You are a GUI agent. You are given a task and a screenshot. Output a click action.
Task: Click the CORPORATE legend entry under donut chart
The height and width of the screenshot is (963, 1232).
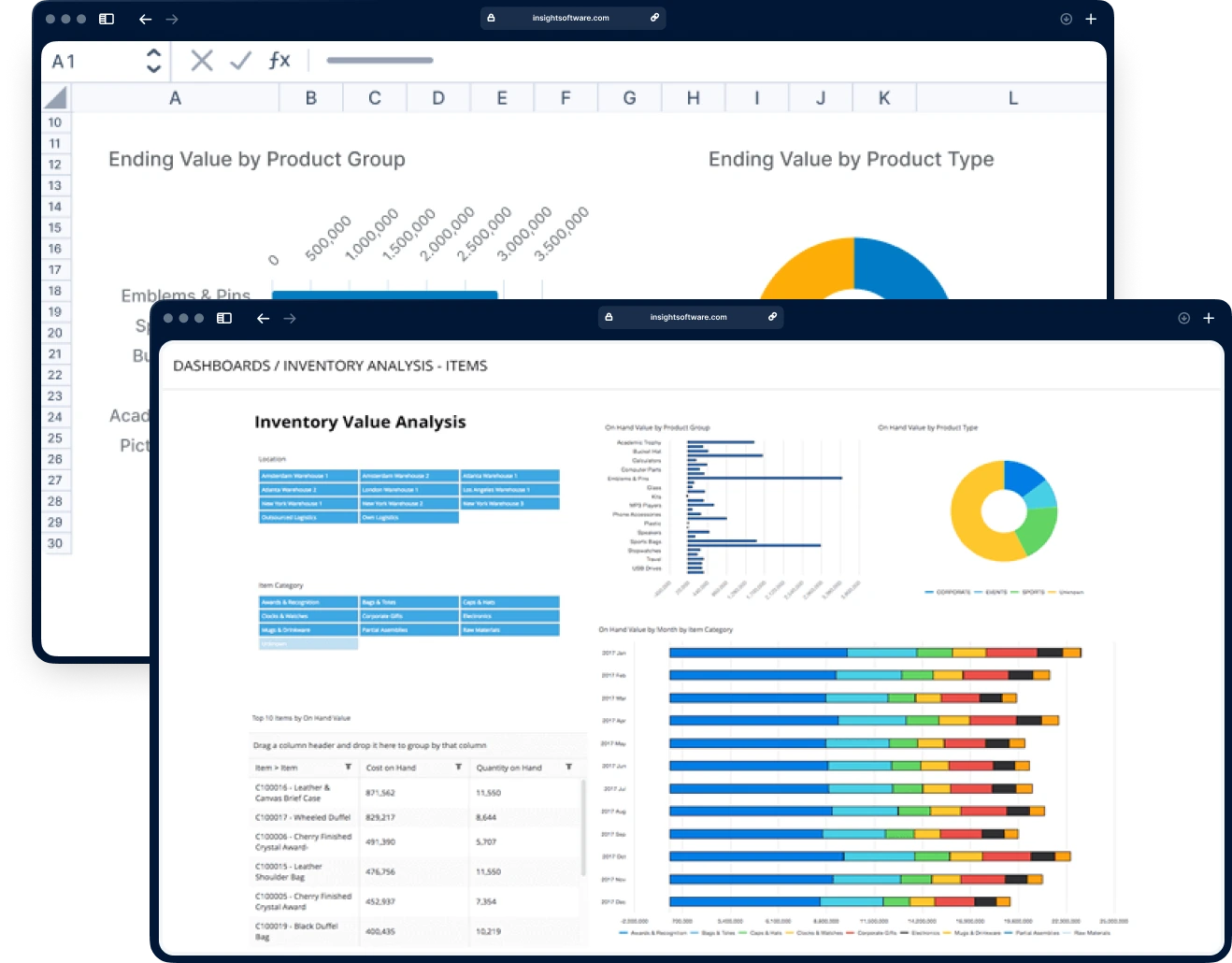[x=948, y=592]
